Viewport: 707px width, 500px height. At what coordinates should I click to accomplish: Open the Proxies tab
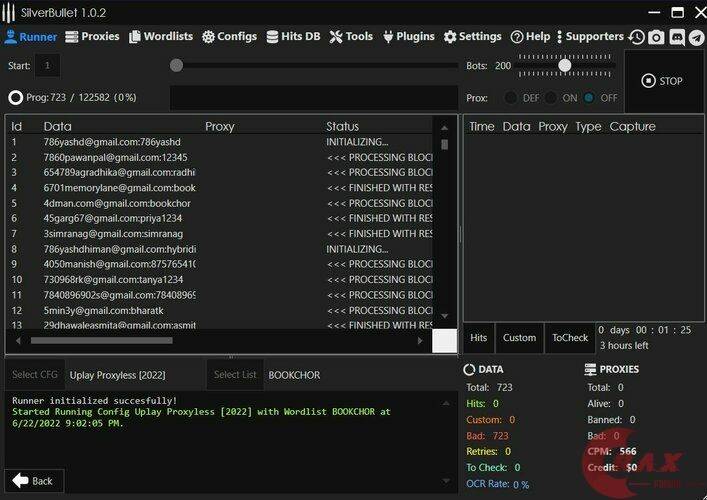(x=92, y=37)
